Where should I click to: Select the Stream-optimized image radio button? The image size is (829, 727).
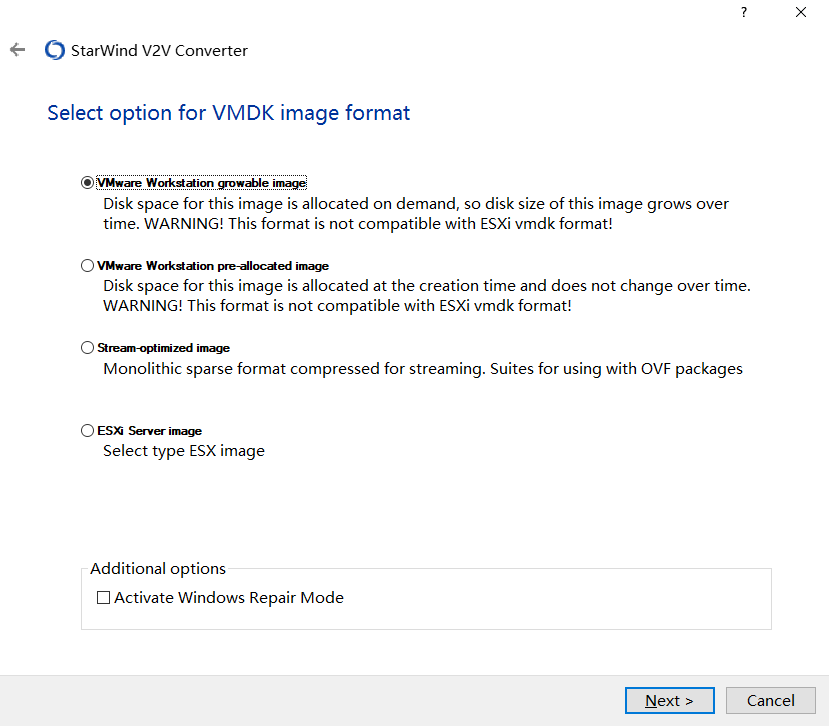point(88,348)
